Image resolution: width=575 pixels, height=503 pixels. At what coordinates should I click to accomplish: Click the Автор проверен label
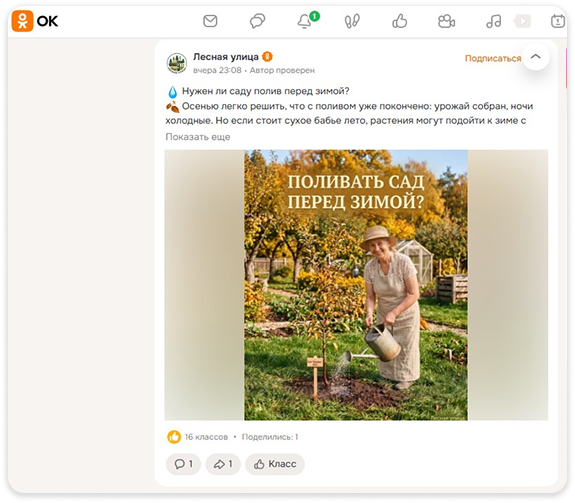pyautogui.click(x=282, y=70)
